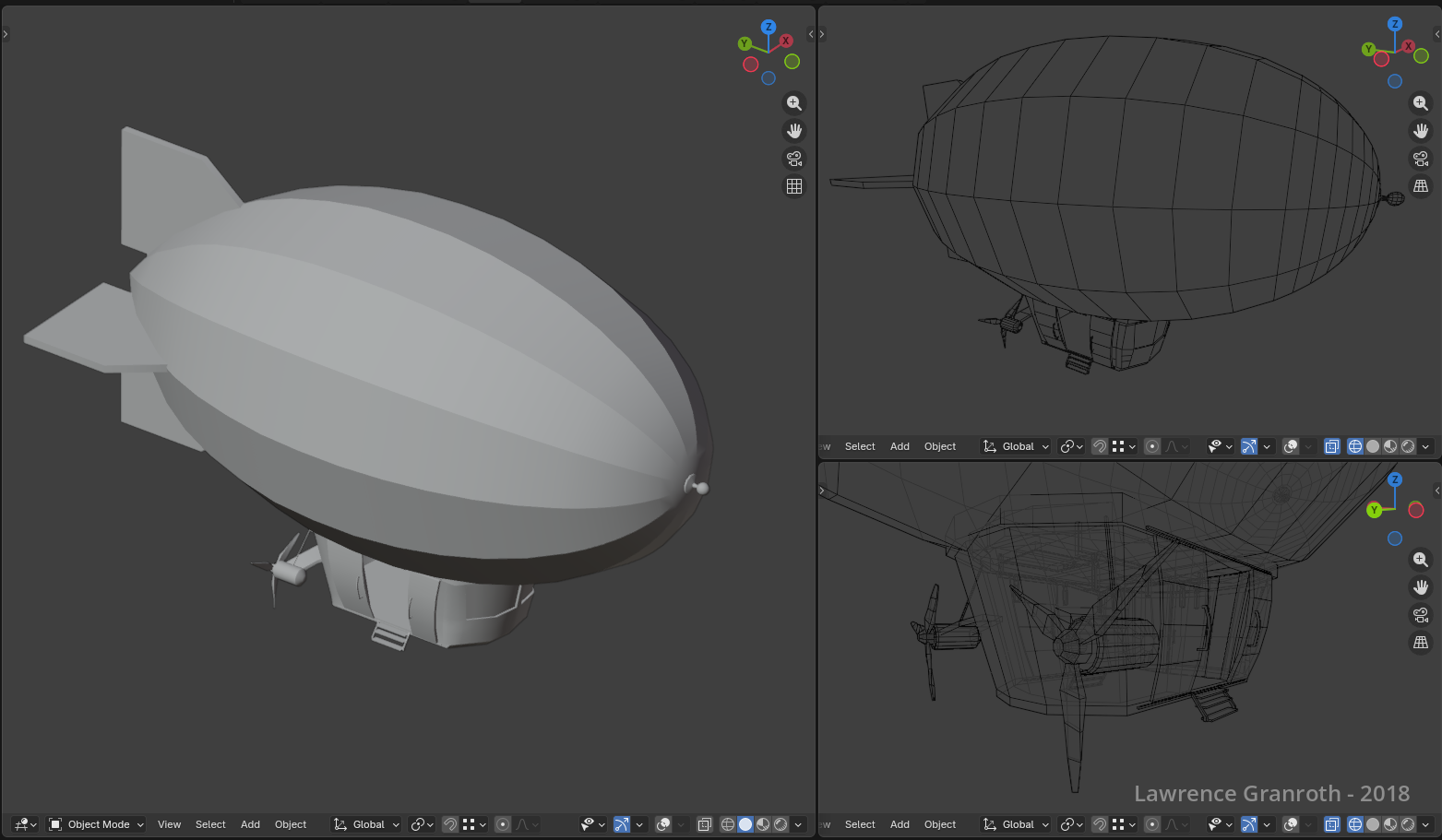This screenshot has width=1442, height=840.
Task: Click the pan hand icon in the main viewport
Action: tap(793, 131)
